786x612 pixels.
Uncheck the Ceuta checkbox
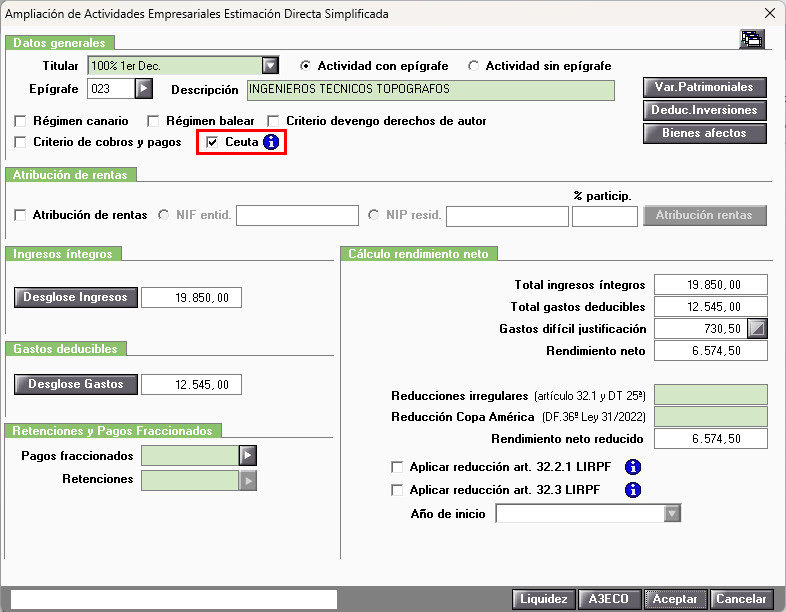(x=212, y=142)
